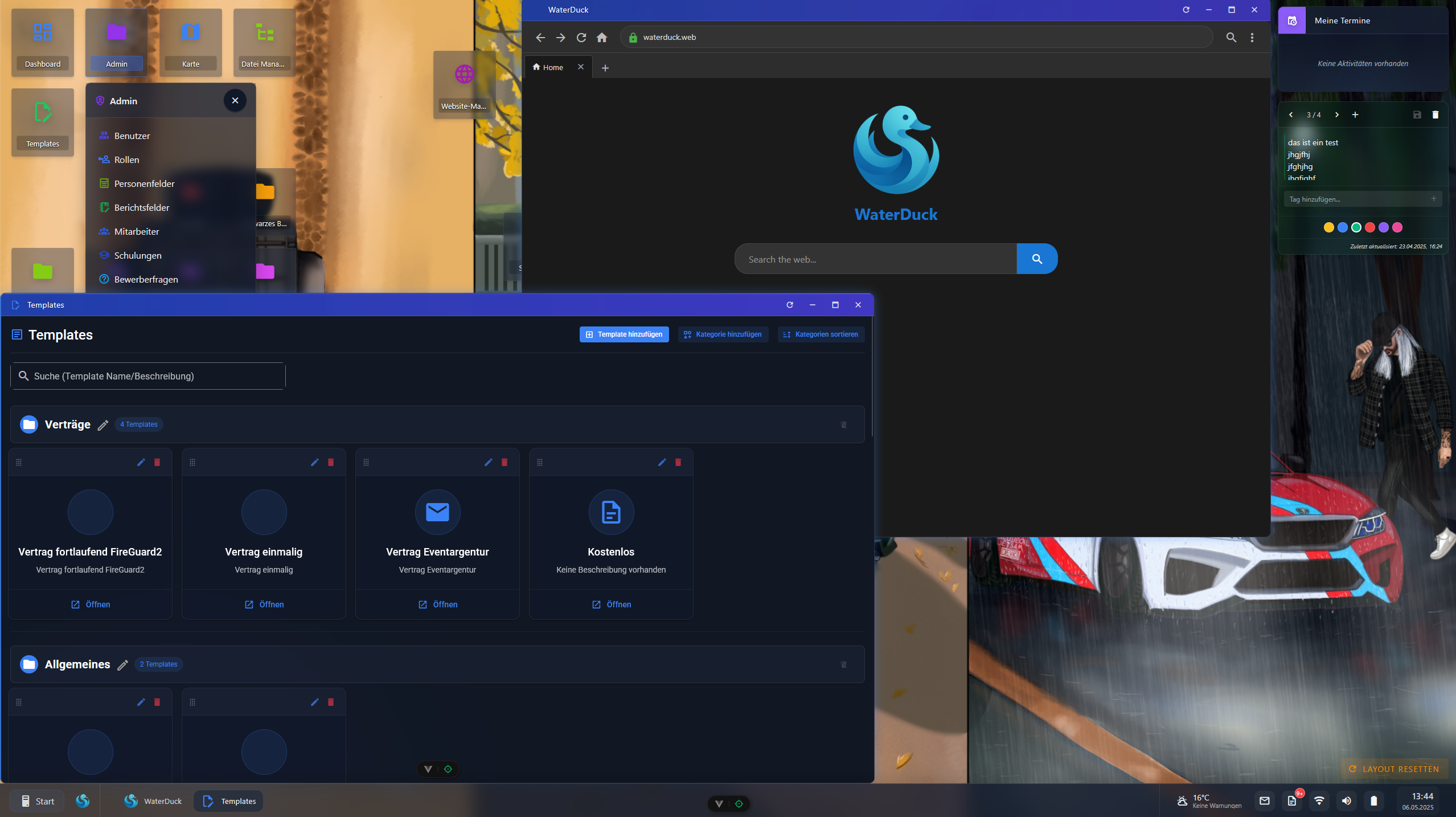Open Vertrag einmalig via Öffnen
This screenshot has width=1456, height=817.
(264, 604)
